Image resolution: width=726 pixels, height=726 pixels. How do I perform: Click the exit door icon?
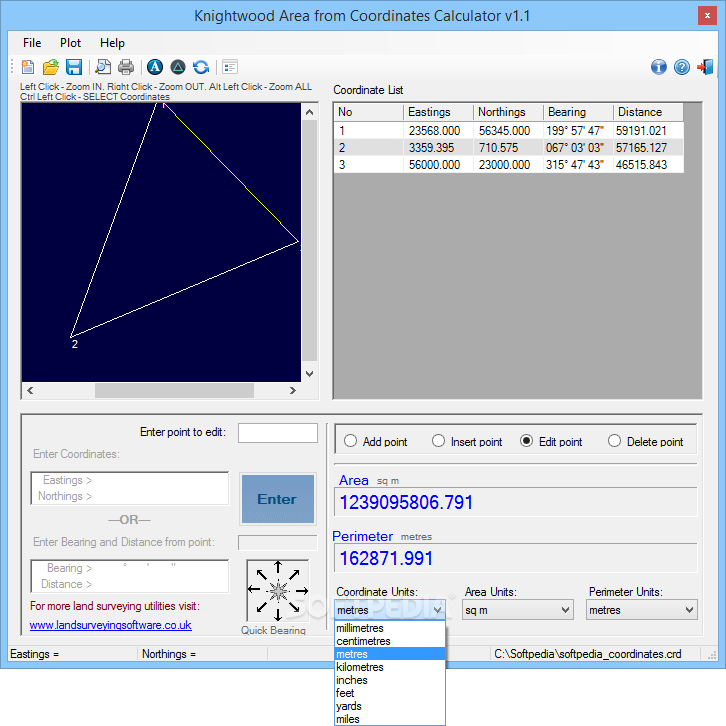tap(705, 67)
